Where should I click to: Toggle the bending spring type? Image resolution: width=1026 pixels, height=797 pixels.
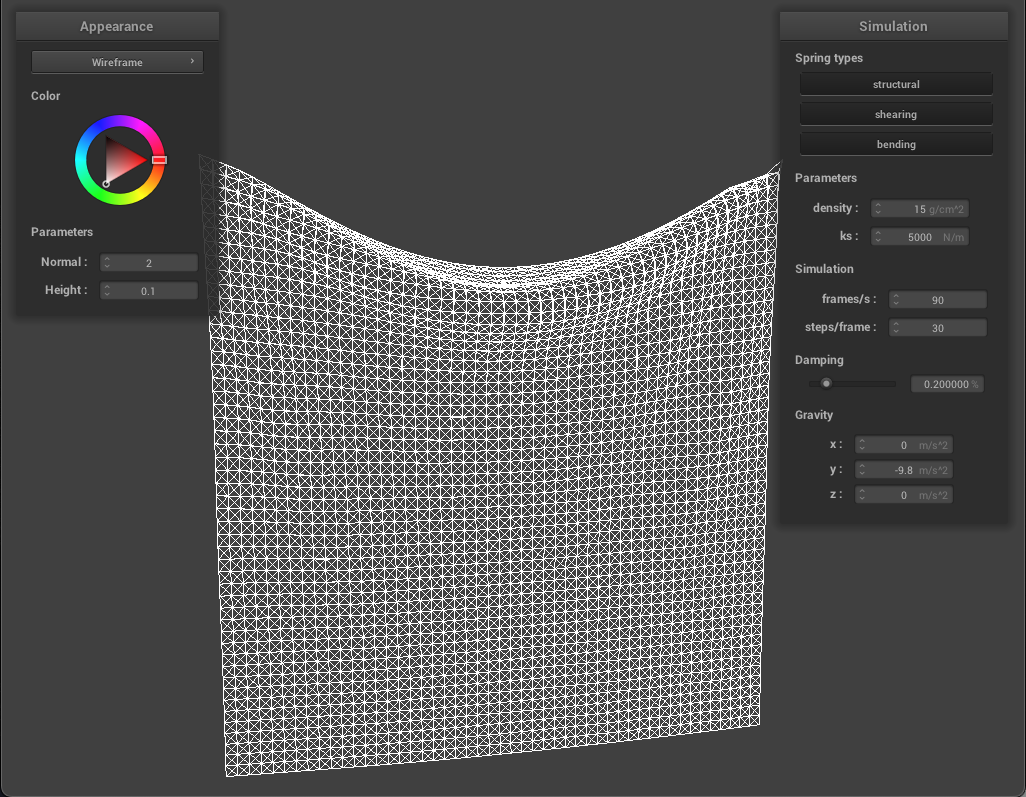click(896, 145)
